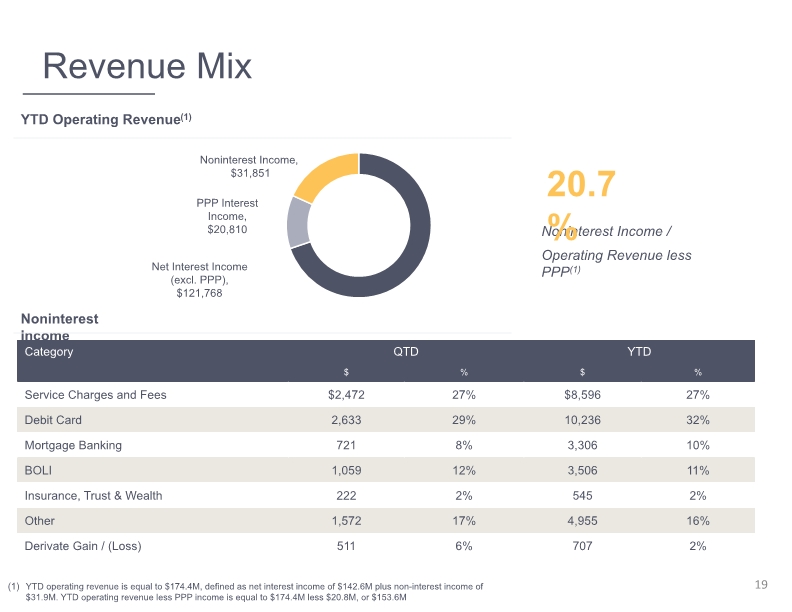Select the Insurance, Trust & Wealth row label
The image size is (792, 612).
(93, 496)
